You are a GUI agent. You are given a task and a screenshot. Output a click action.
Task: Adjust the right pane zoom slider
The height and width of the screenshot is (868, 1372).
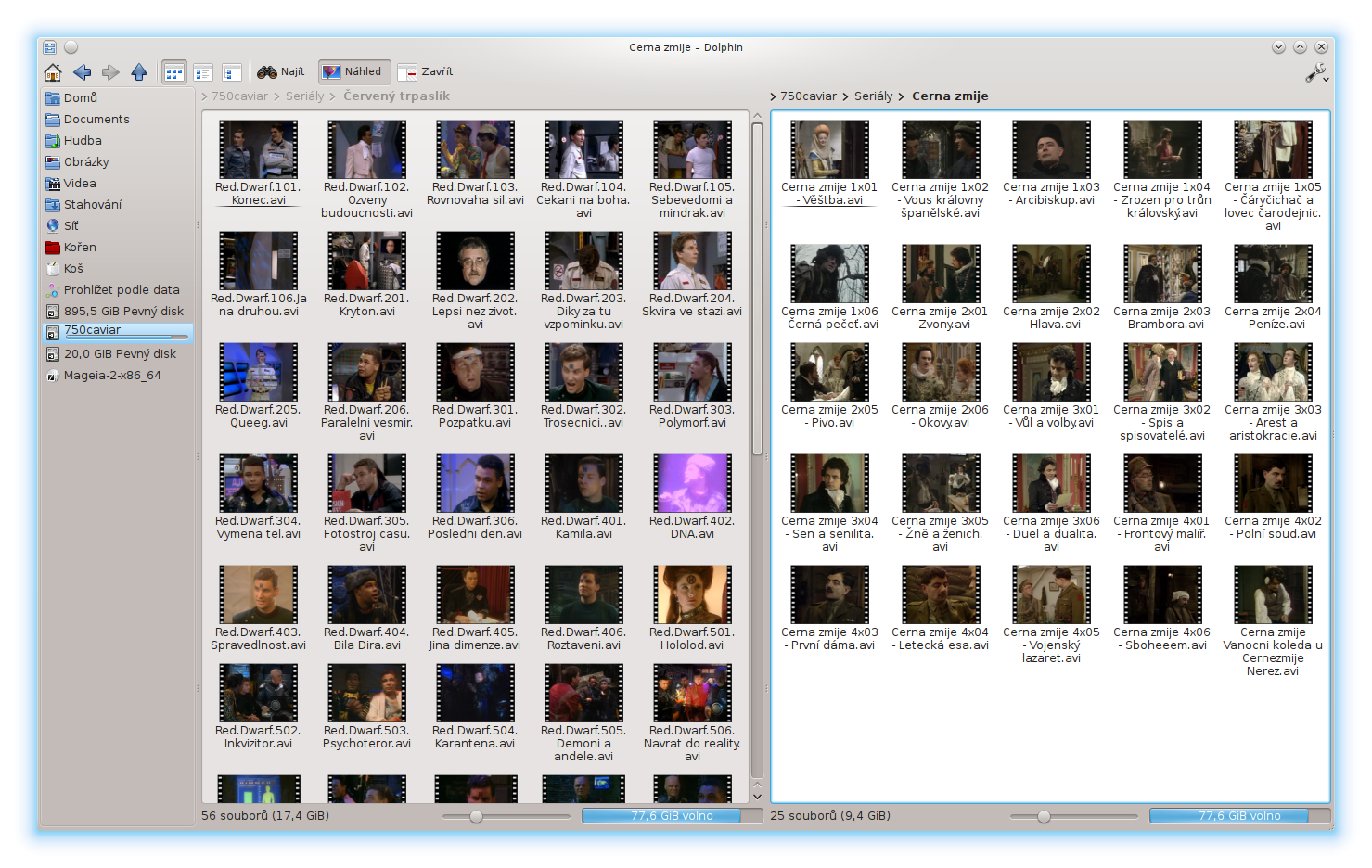click(1044, 817)
